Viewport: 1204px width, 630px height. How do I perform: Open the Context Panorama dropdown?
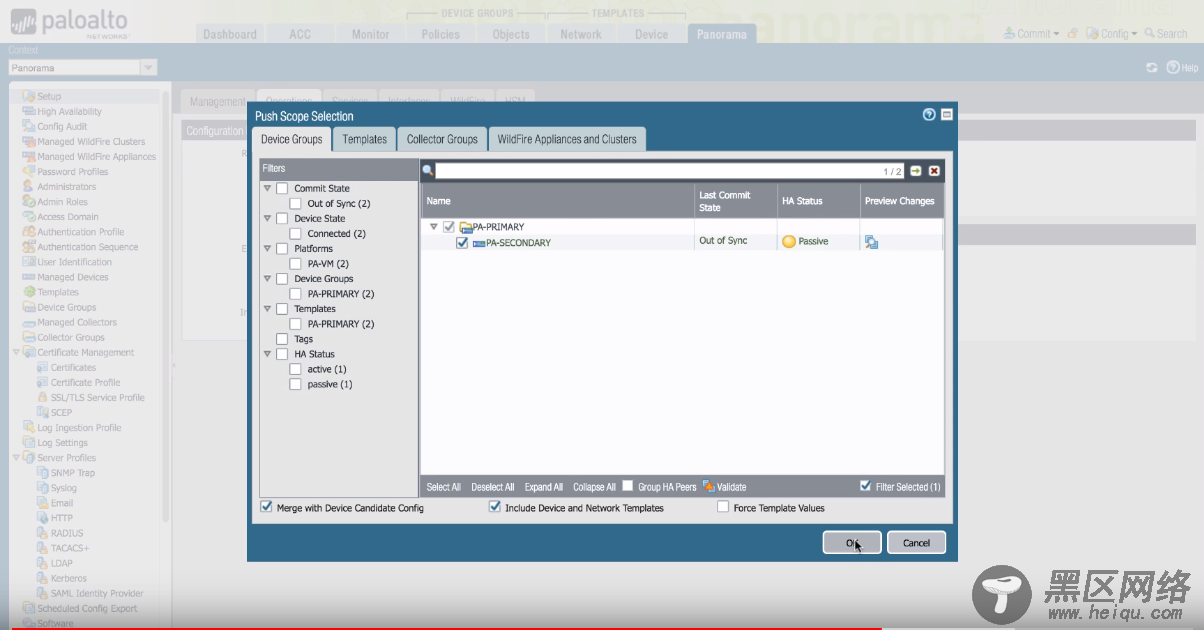point(148,68)
